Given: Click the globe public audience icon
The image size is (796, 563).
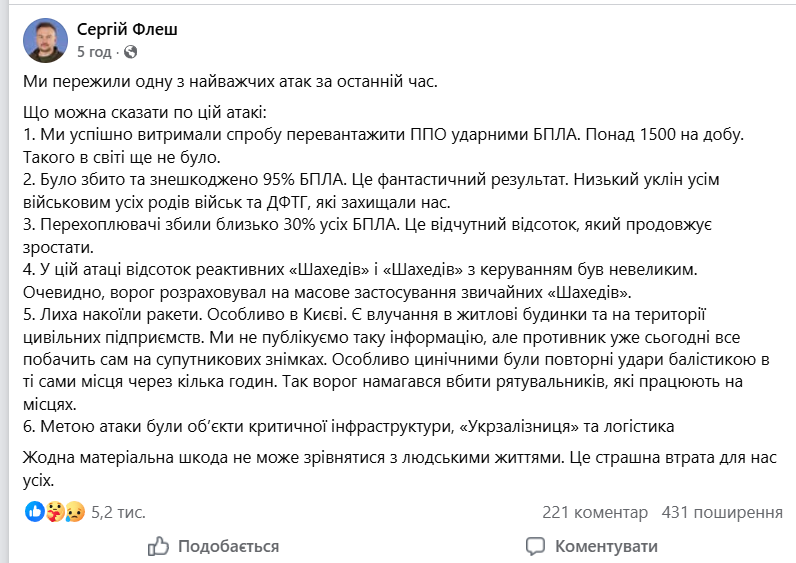Looking at the screenshot, I should pyautogui.click(x=130, y=52).
